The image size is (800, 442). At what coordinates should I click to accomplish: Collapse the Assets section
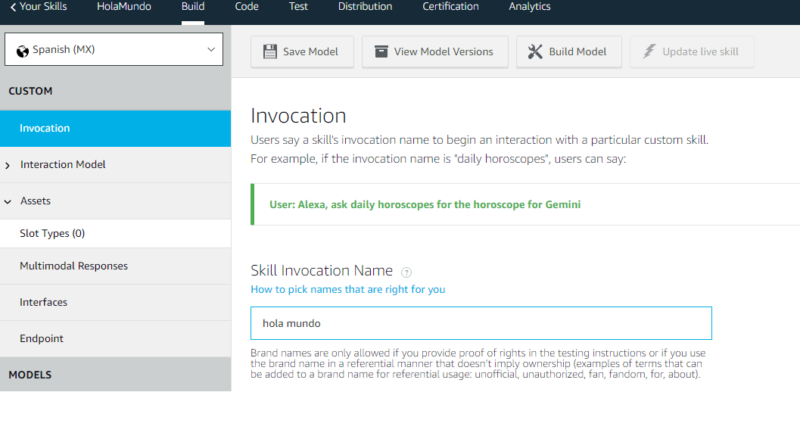(x=9, y=201)
